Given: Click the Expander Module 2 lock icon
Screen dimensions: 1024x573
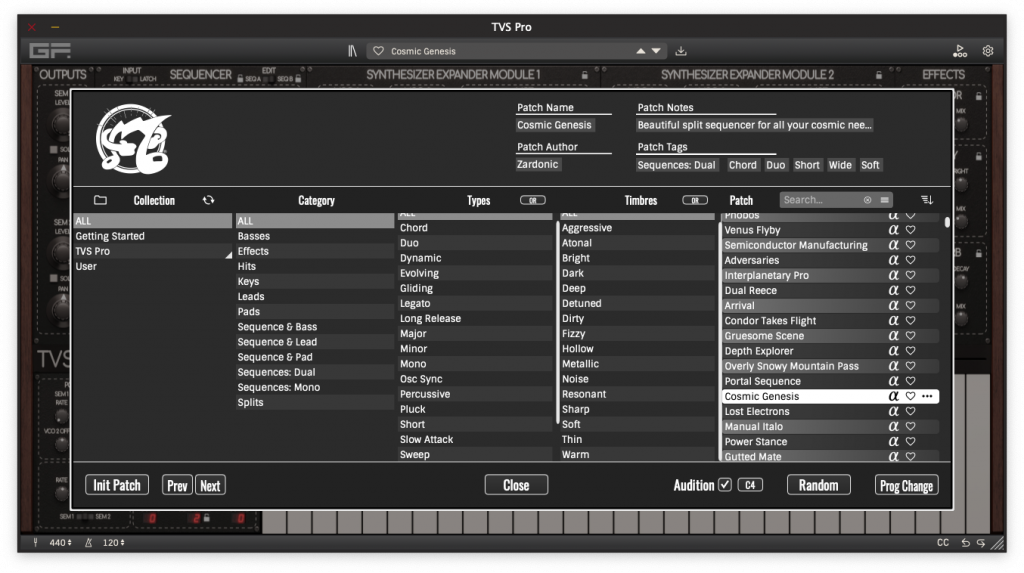Looking at the screenshot, I should (879, 75).
